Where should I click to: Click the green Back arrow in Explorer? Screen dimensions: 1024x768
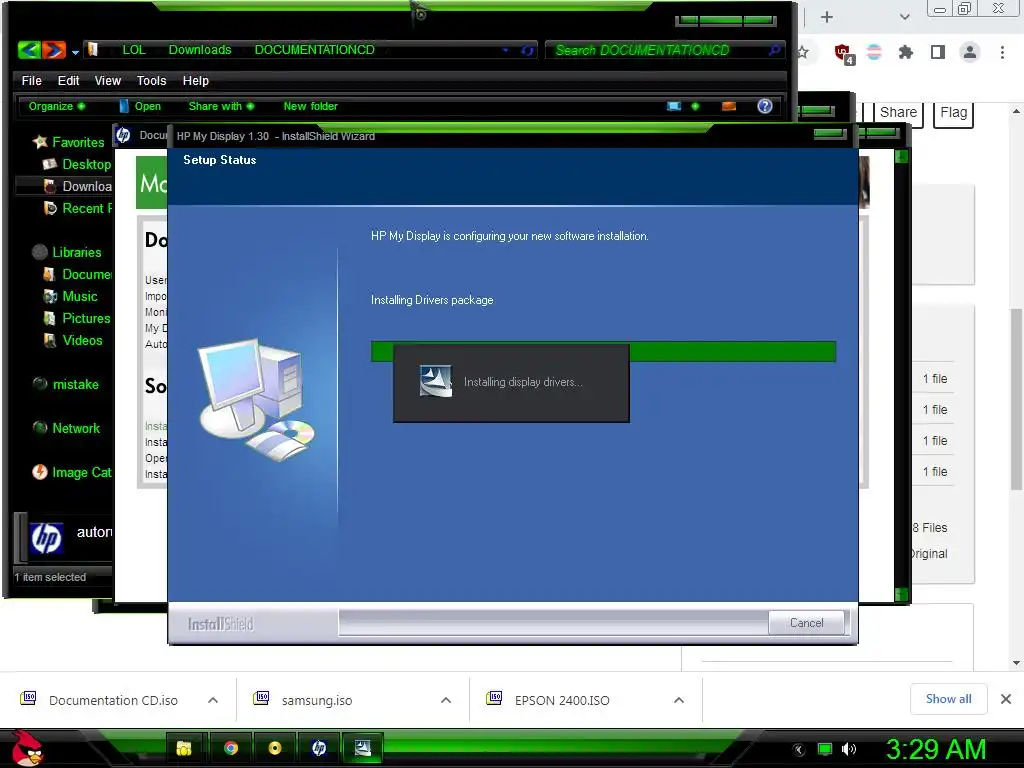pos(29,50)
